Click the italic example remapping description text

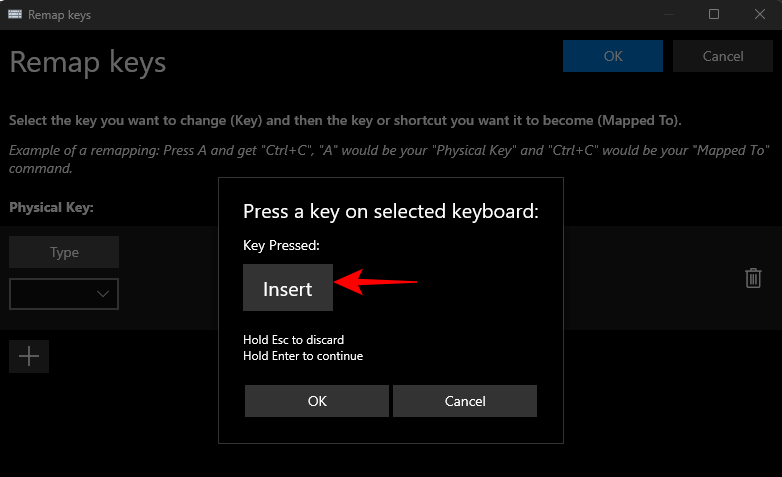[x=389, y=159]
